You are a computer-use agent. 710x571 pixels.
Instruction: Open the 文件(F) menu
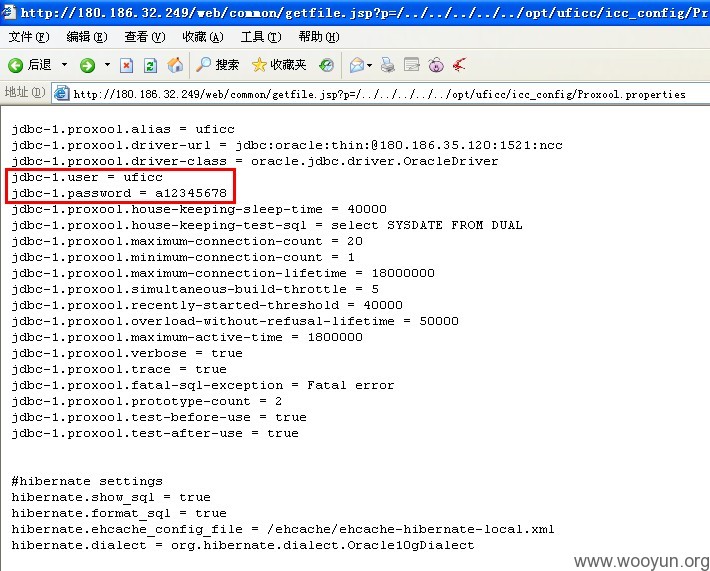[x=29, y=37]
